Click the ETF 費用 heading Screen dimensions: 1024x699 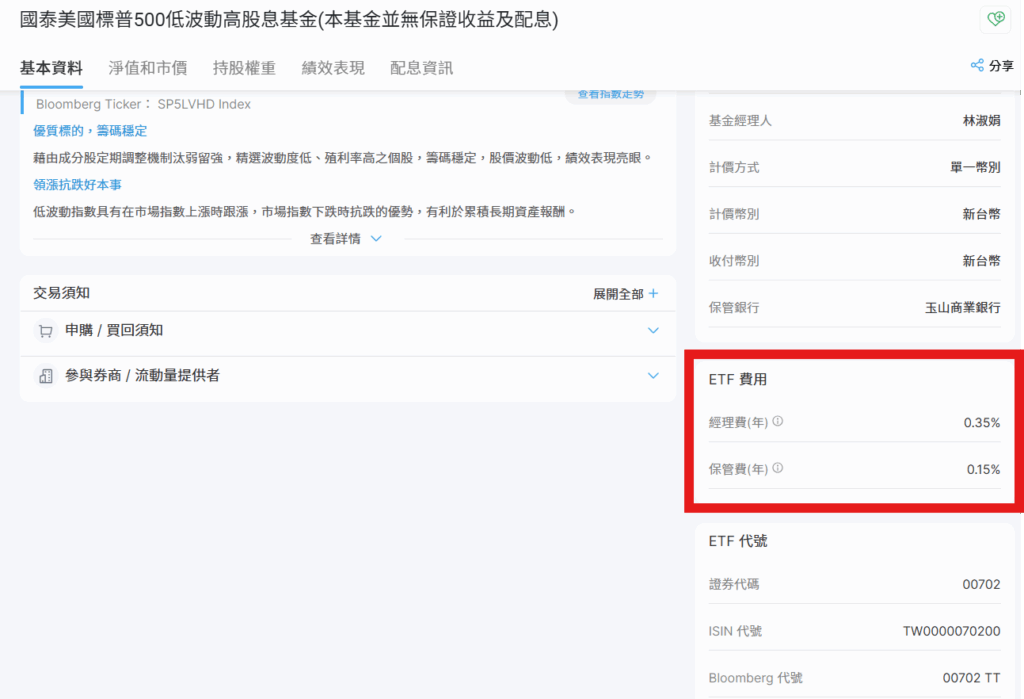(738, 380)
